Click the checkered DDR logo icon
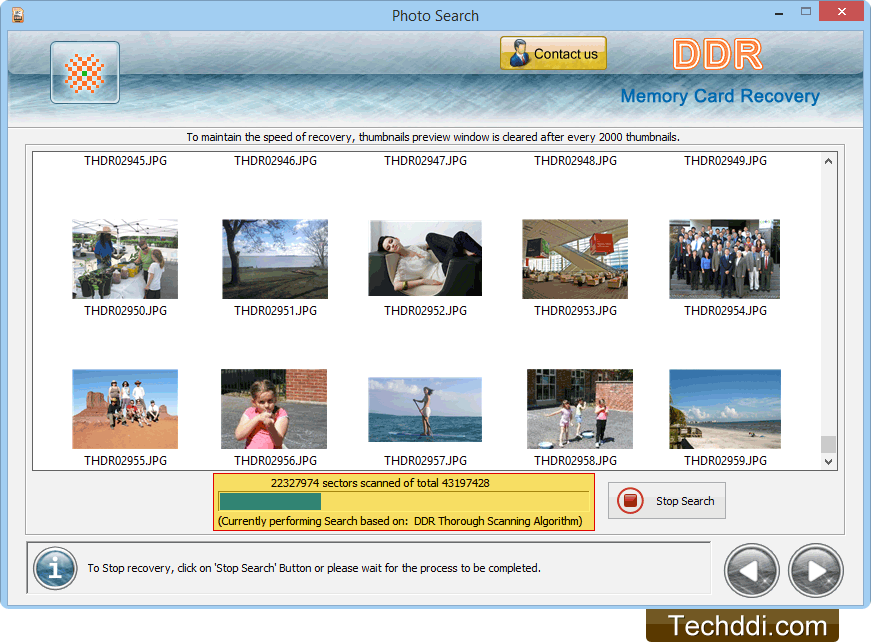The height and width of the screenshot is (642, 871). [84, 72]
